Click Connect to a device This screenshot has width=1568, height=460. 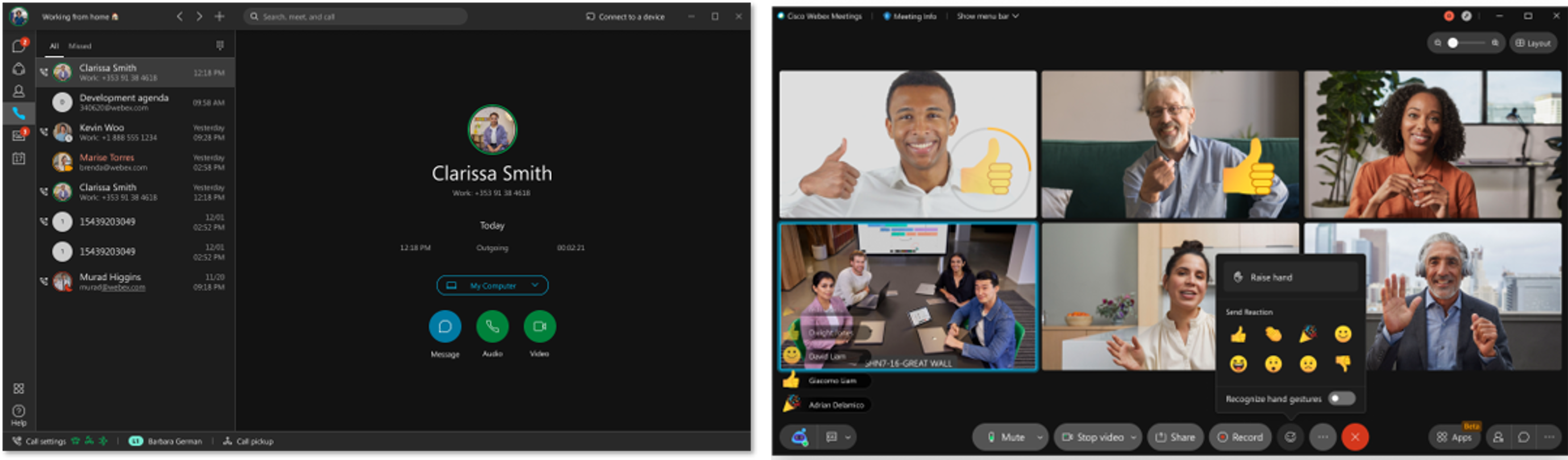(625, 16)
